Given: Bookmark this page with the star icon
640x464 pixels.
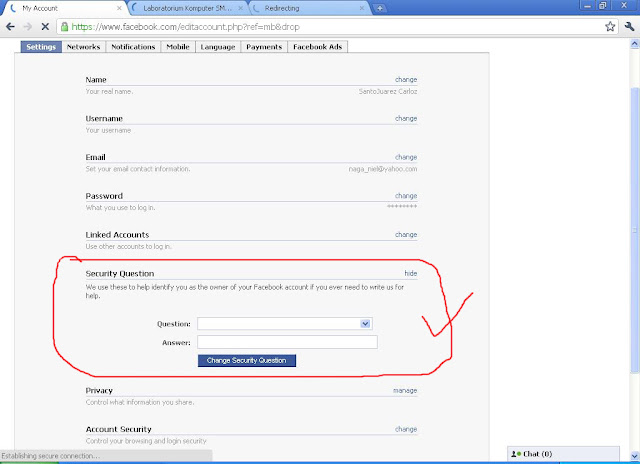Looking at the screenshot, I should coord(610,27).
